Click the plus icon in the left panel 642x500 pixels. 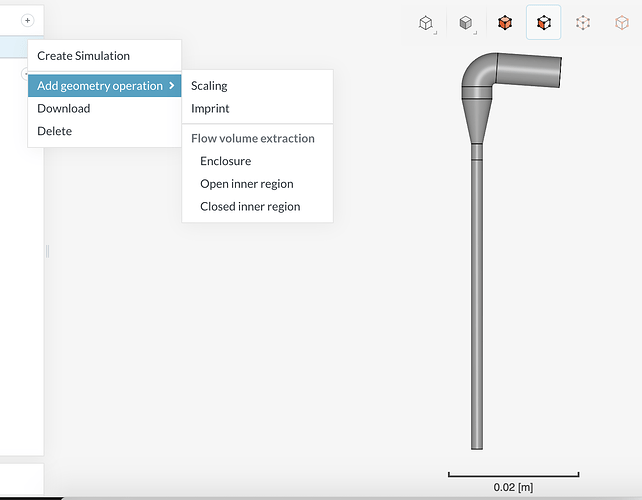(27, 20)
